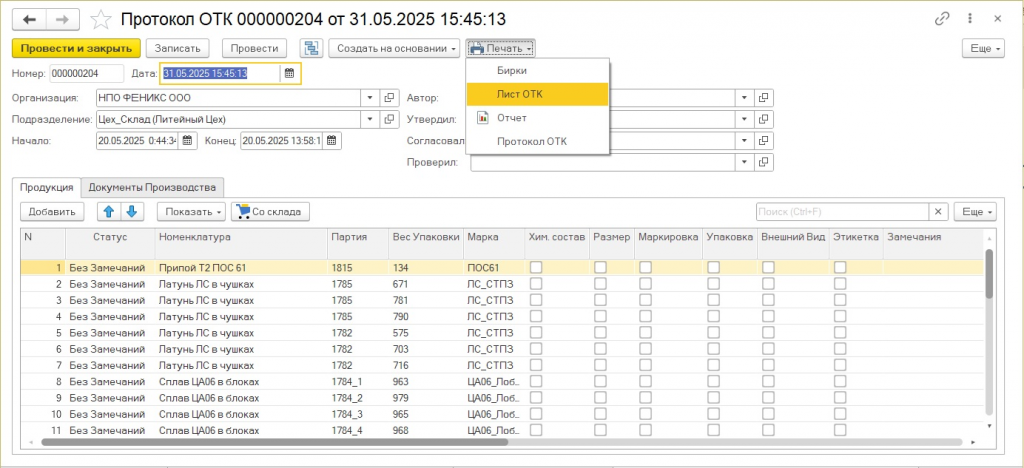Tick Упаковка checkbox for row 7

(x=714, y=366)
